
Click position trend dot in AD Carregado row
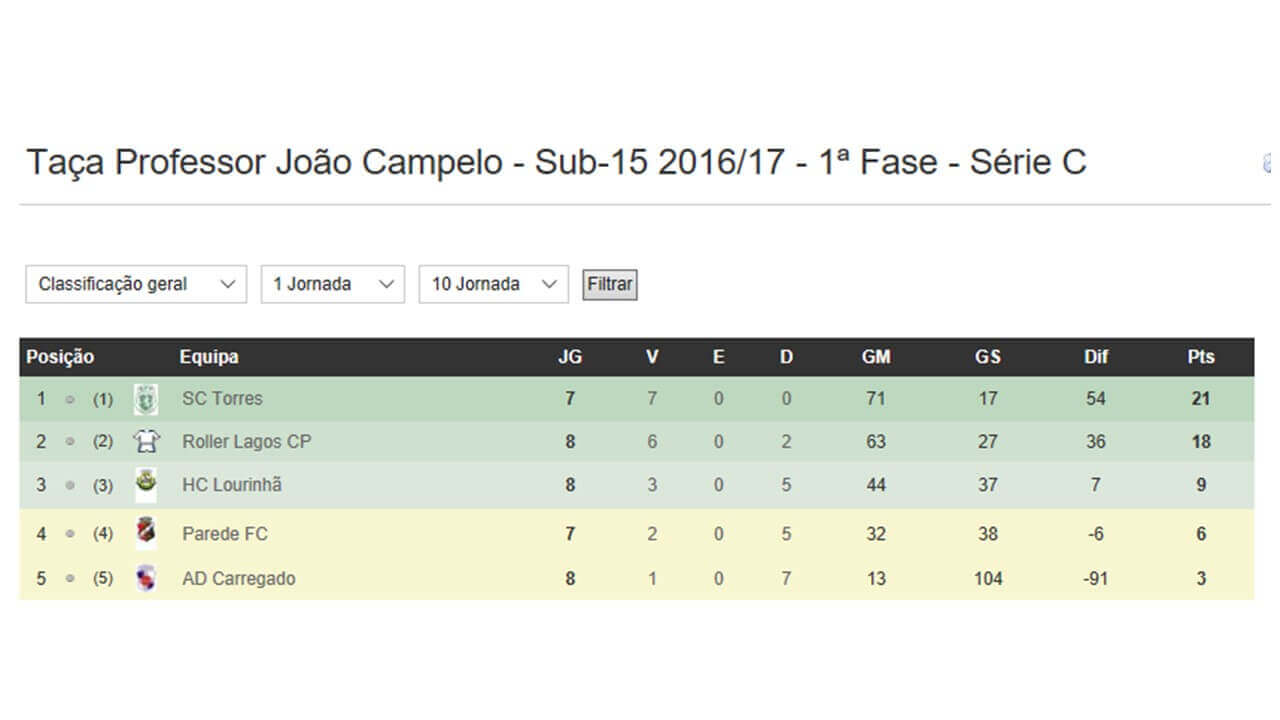(70, 578)
